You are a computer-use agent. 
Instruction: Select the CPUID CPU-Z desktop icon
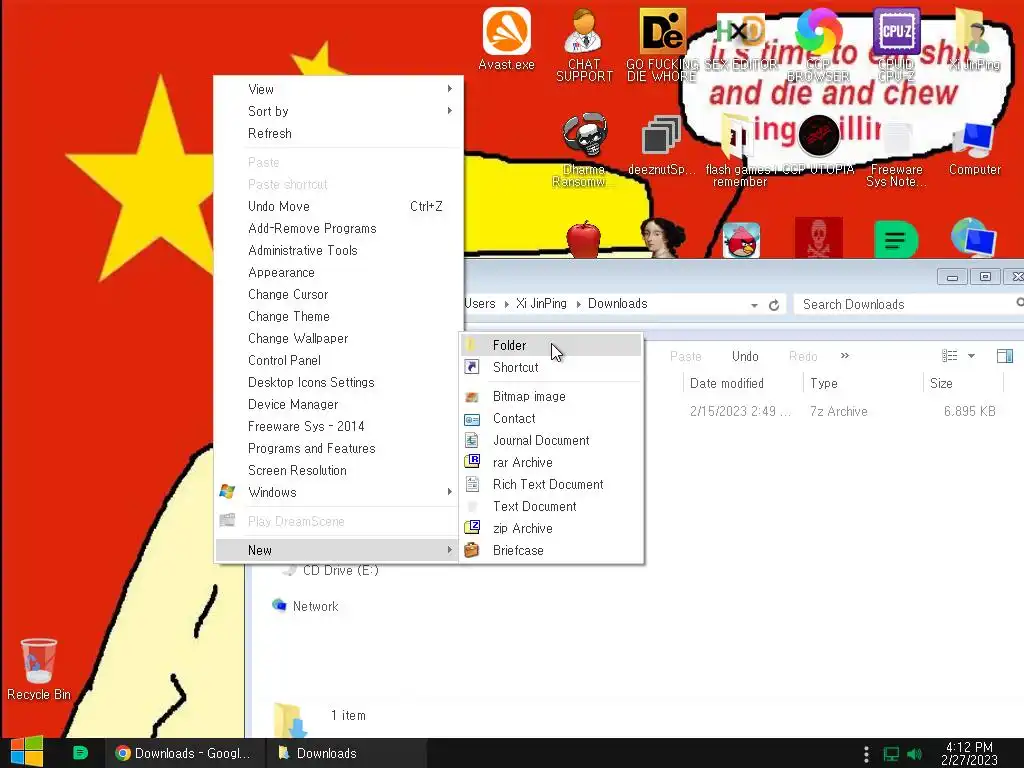(896, 46)
